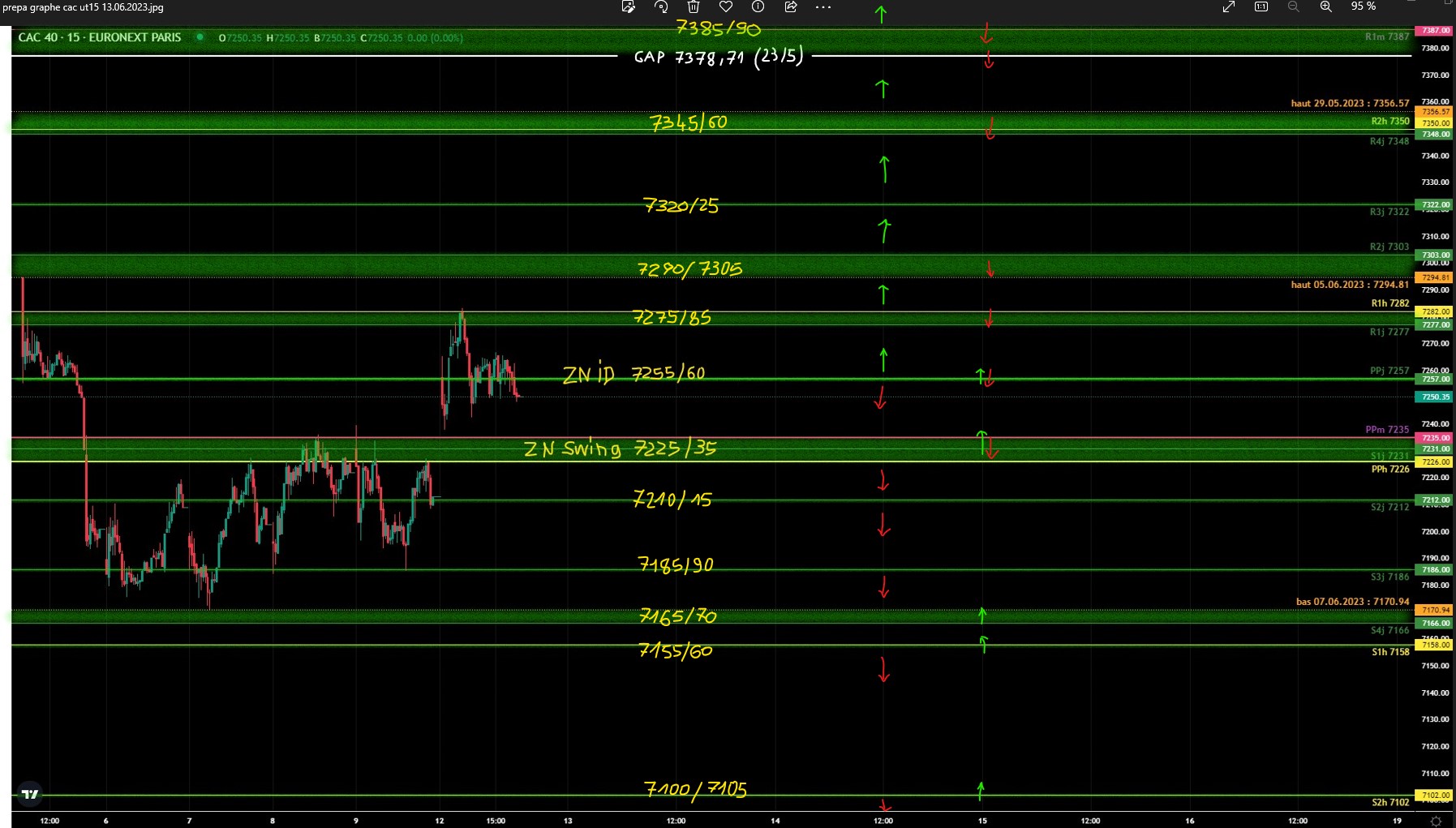Viewport: 1456px width, 828px height.
Task: Click the 7250.35 current price tag
Action: [1435, 397]
